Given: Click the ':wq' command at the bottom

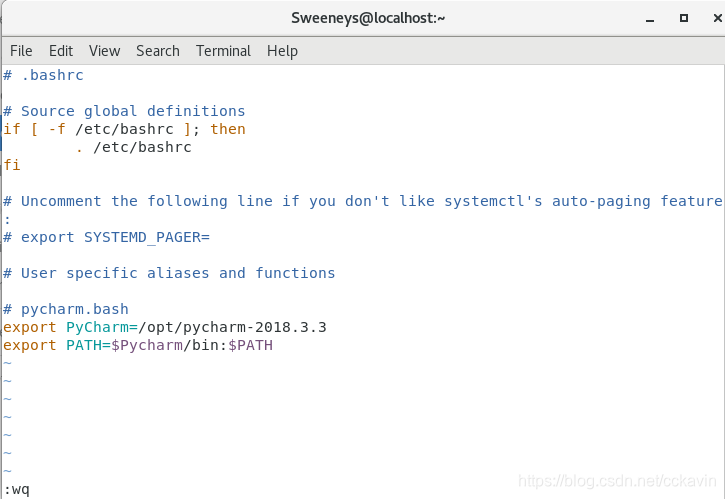Looking at the screenshot, I should [x=17, y=489].
